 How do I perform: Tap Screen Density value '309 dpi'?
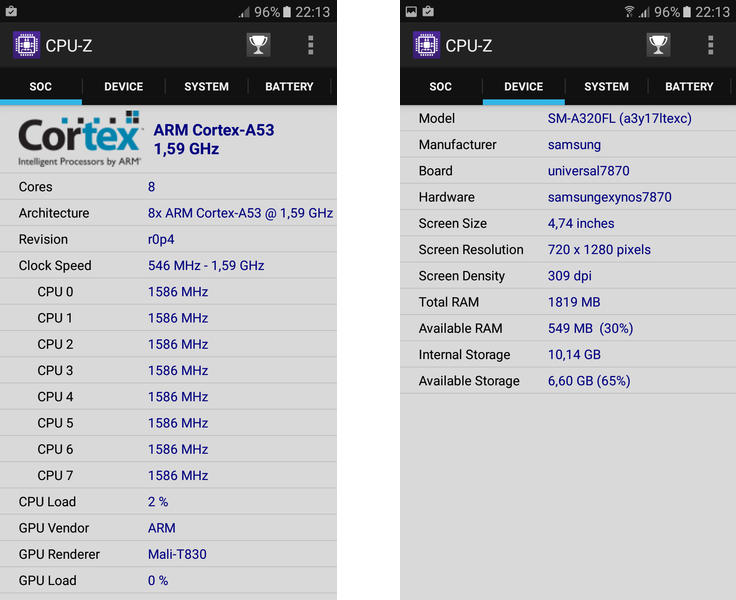tap(569, 276)
